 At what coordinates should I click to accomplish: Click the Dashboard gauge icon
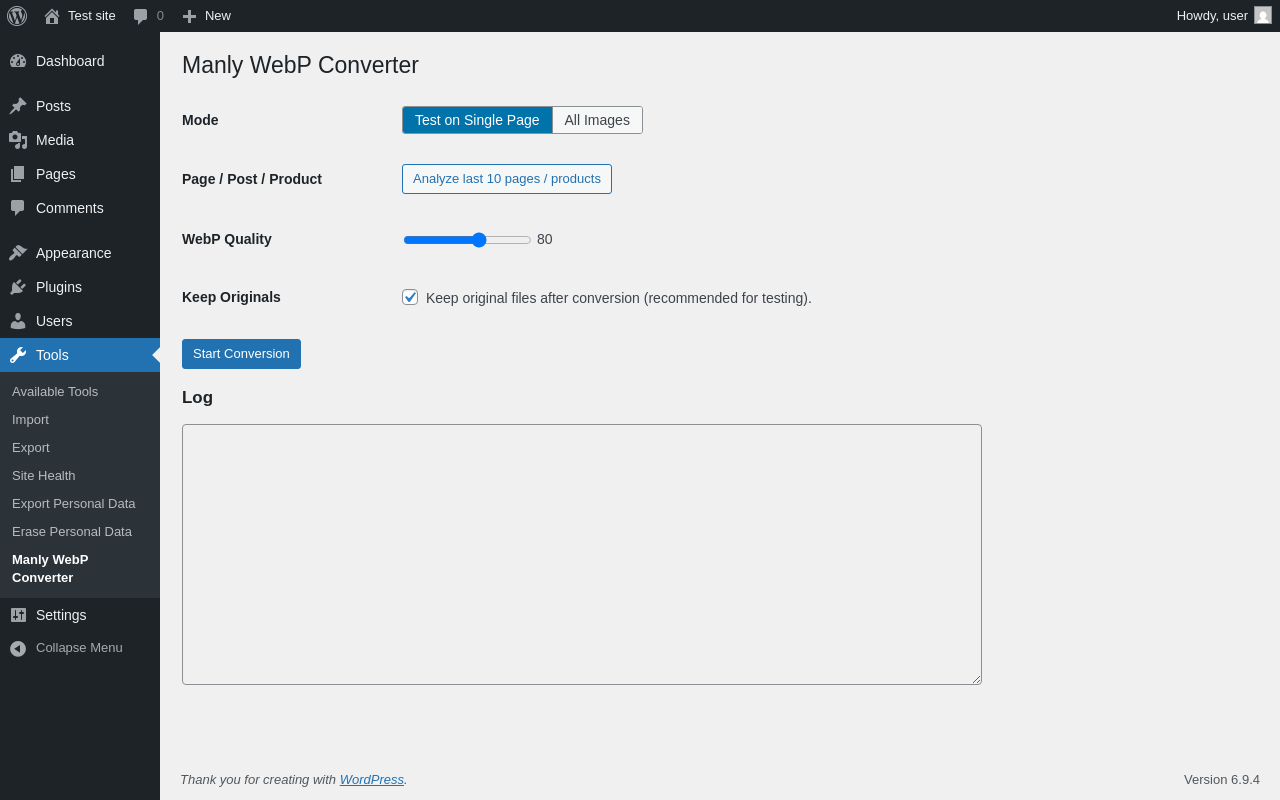pos(18,61)
